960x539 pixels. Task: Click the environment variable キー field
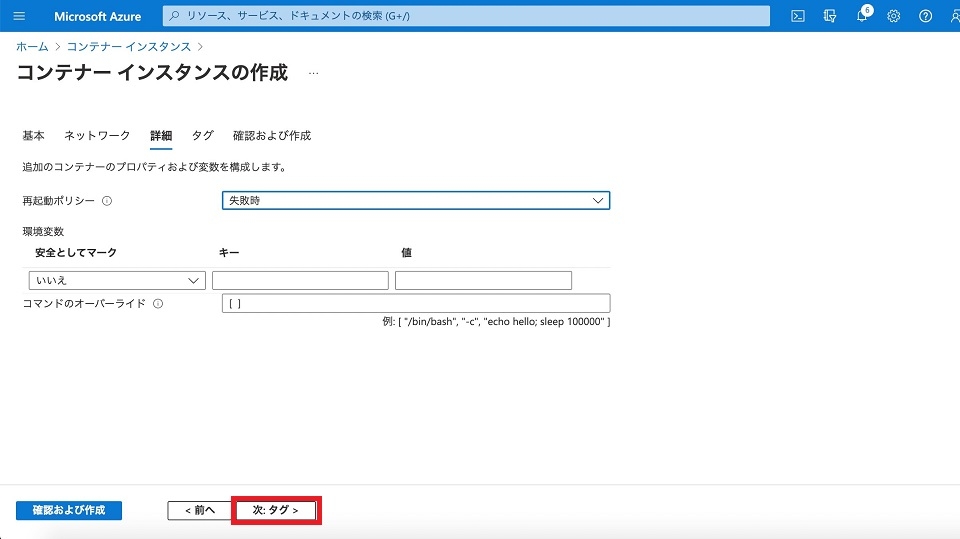click(x=300, y=281)
